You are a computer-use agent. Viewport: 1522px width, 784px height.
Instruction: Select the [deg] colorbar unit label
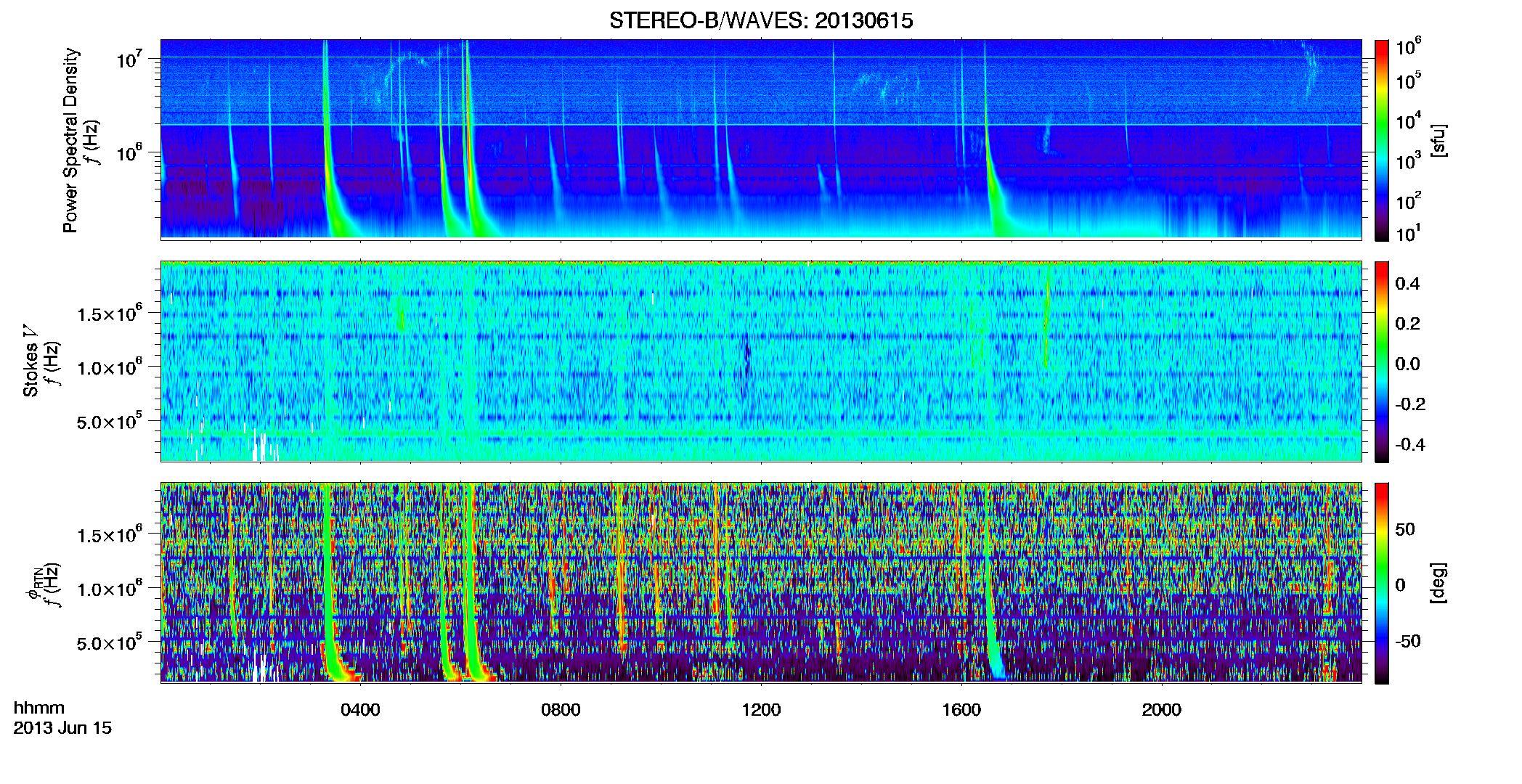point(1439,583)
